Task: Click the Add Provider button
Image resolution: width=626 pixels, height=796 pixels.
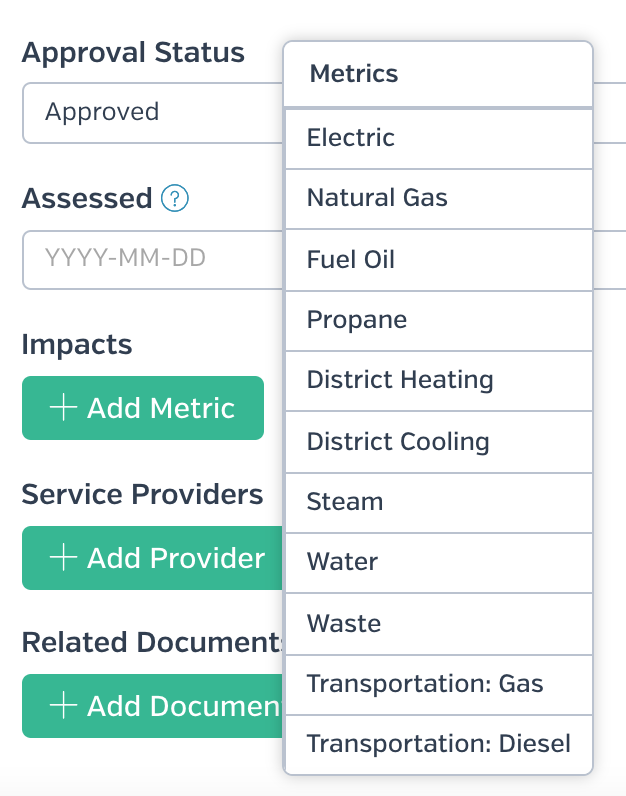Action: point(153,558)
